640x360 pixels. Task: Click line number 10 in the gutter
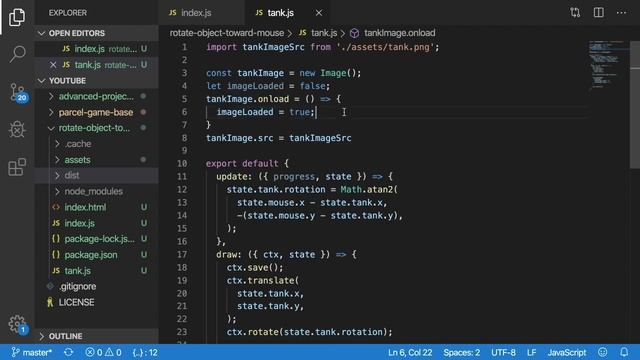pos(182,164)
